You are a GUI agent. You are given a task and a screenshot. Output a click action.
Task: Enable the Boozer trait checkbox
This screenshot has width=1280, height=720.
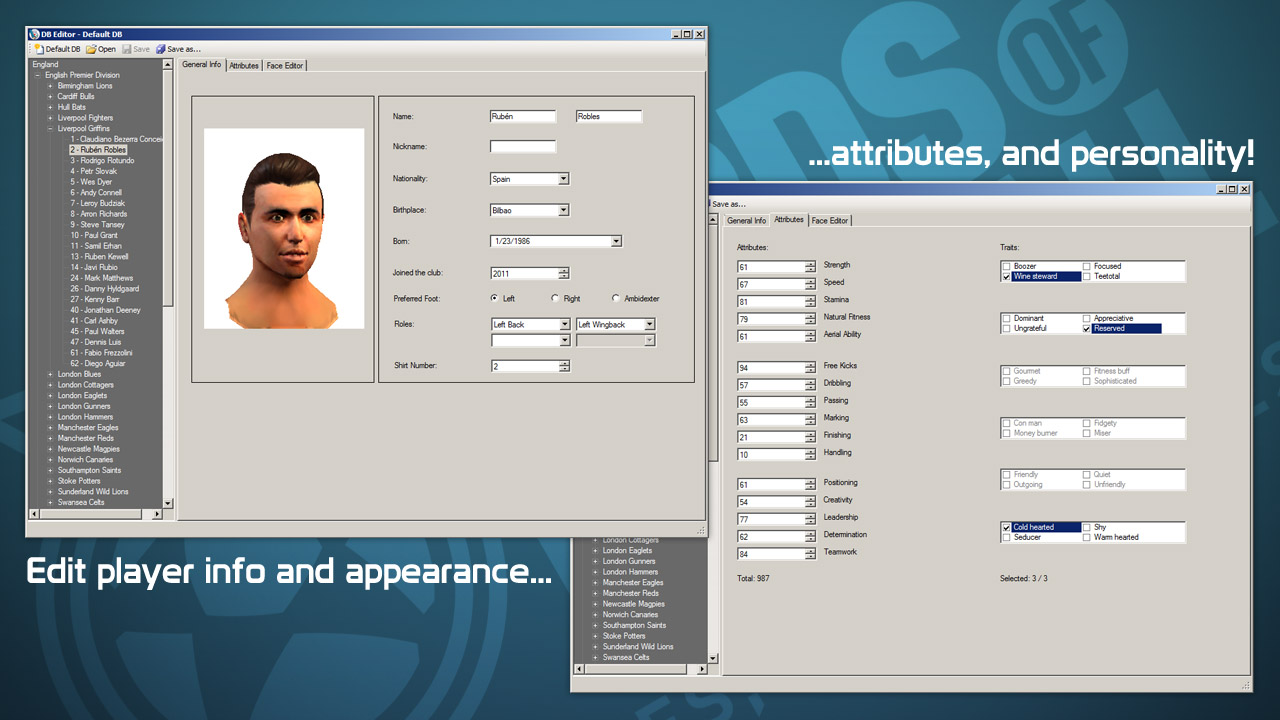[x=1006, y=267]
